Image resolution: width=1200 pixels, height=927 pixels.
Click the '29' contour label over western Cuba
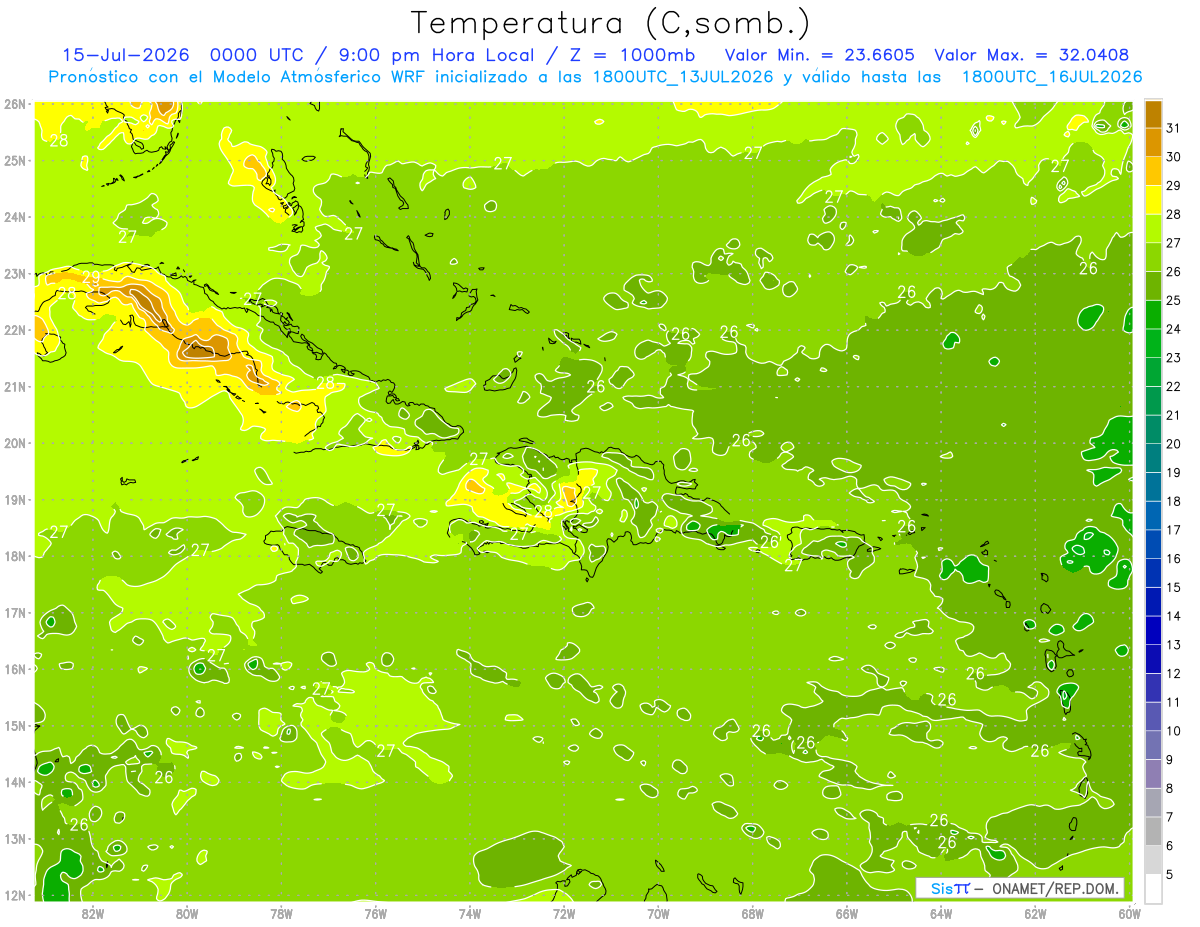click(x=91, y=278)
